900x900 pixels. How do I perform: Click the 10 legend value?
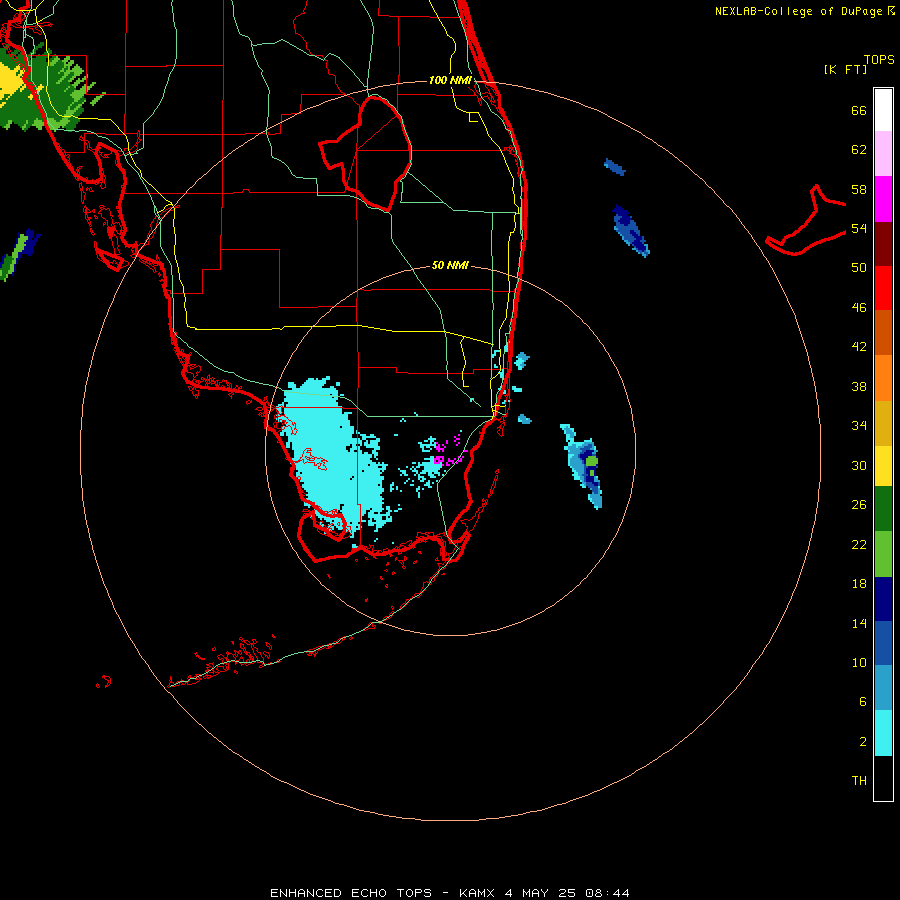click(x=859, y=662)
